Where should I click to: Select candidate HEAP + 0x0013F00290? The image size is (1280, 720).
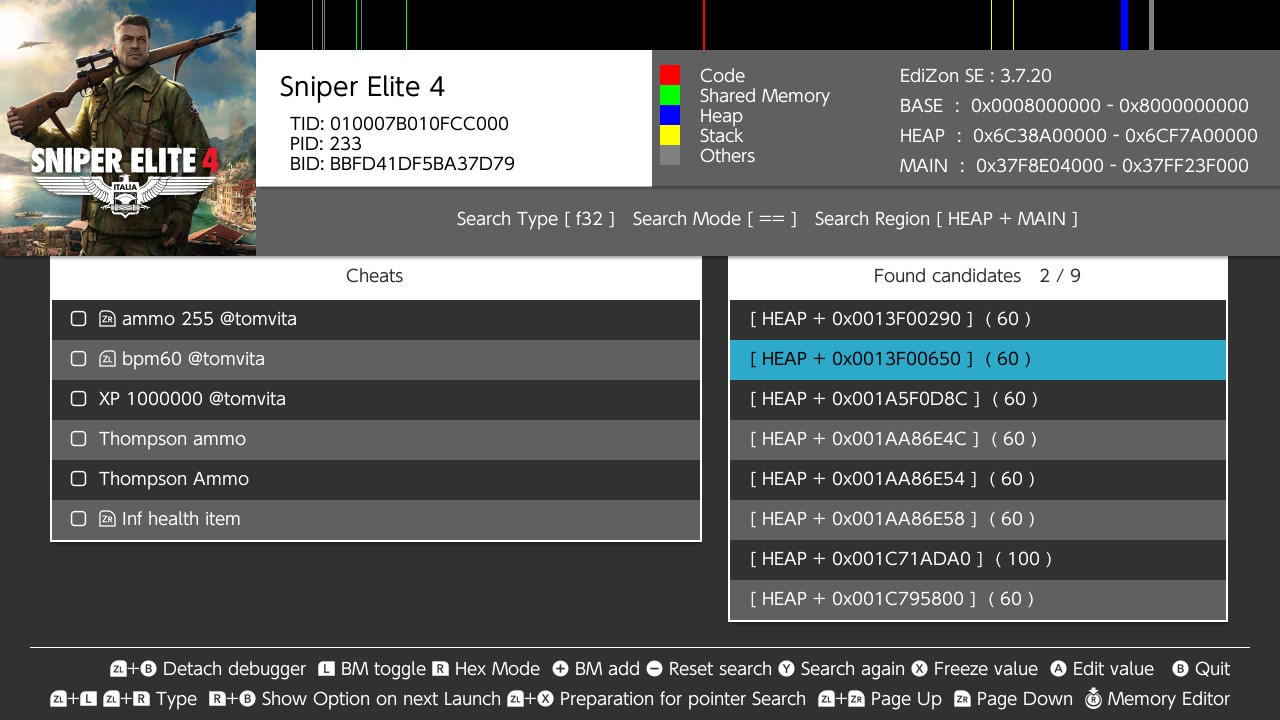978,319
